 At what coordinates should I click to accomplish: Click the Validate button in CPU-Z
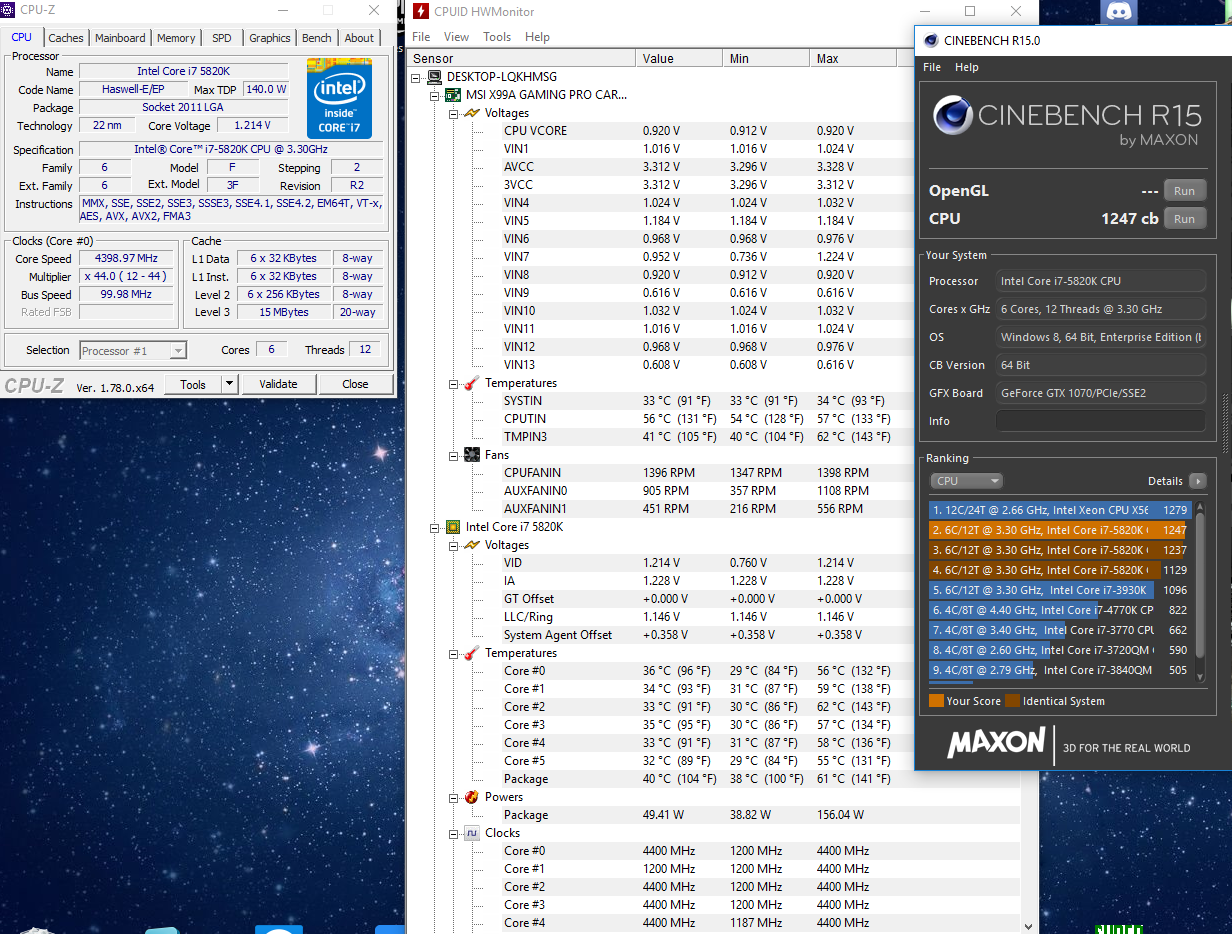(x=278, y=384)
